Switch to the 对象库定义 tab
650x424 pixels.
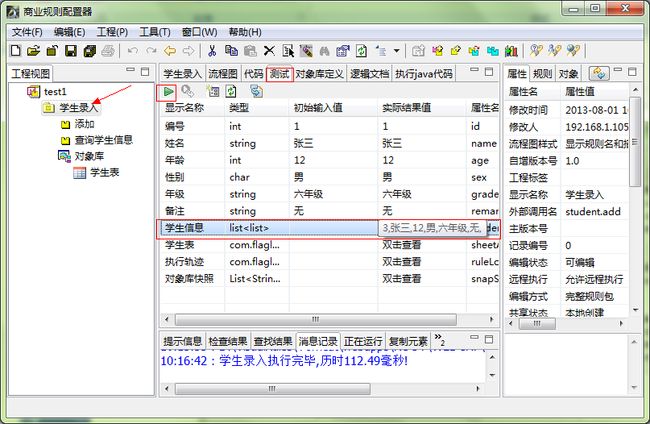click(x=320, y=74)
